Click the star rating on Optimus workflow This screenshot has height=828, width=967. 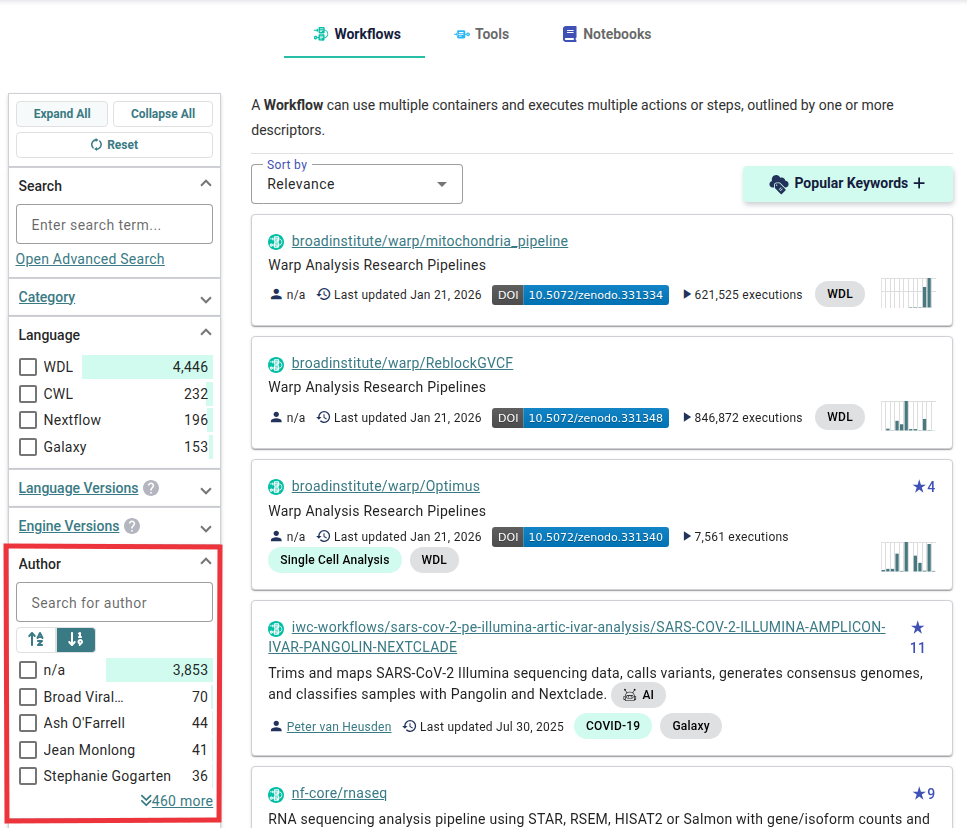pos(921,486)
